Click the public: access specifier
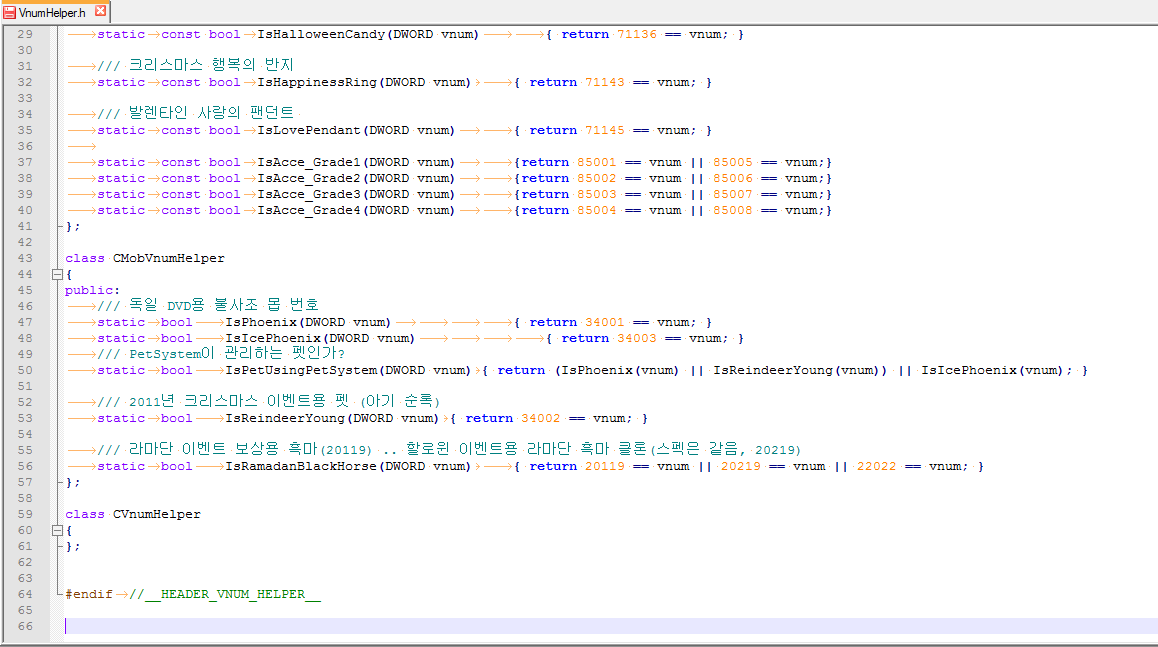The image size is (1158, 647). pos(92,290)
